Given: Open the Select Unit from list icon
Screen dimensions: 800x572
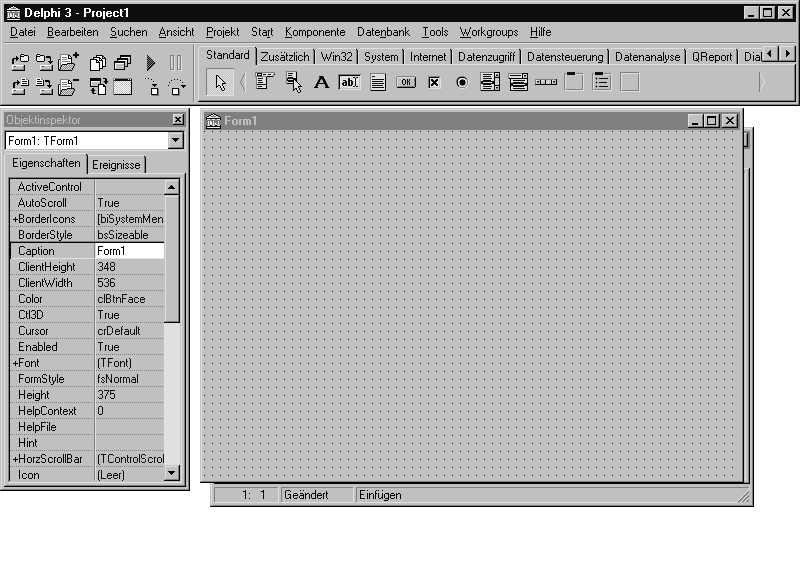Looking at the screenshot, I should point(97,63).
